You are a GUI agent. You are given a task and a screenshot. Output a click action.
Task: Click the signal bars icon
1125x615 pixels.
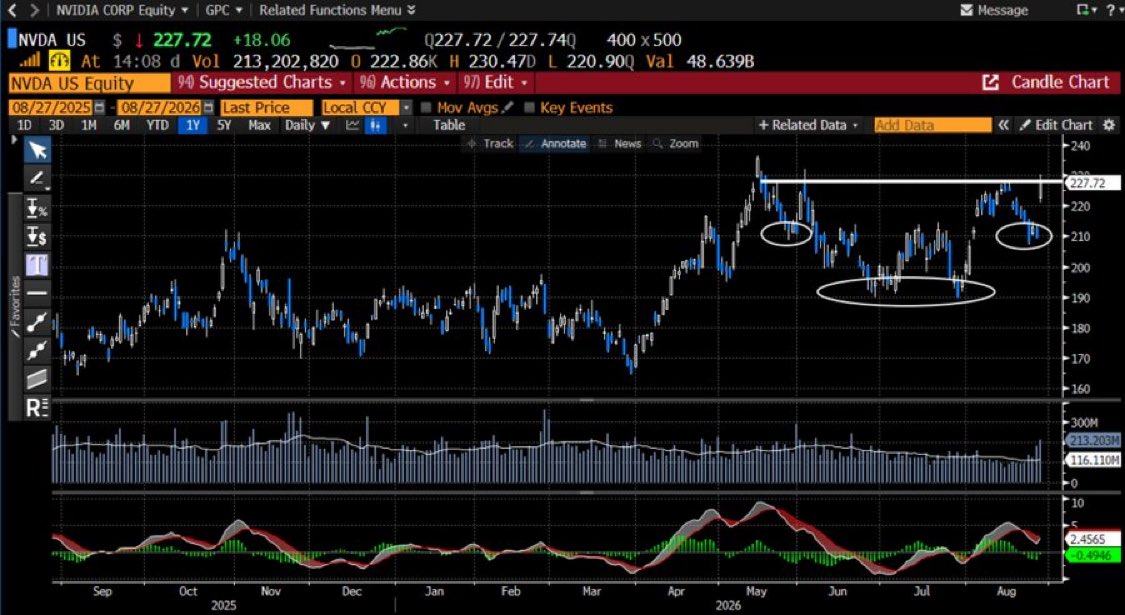click(29, 61)
